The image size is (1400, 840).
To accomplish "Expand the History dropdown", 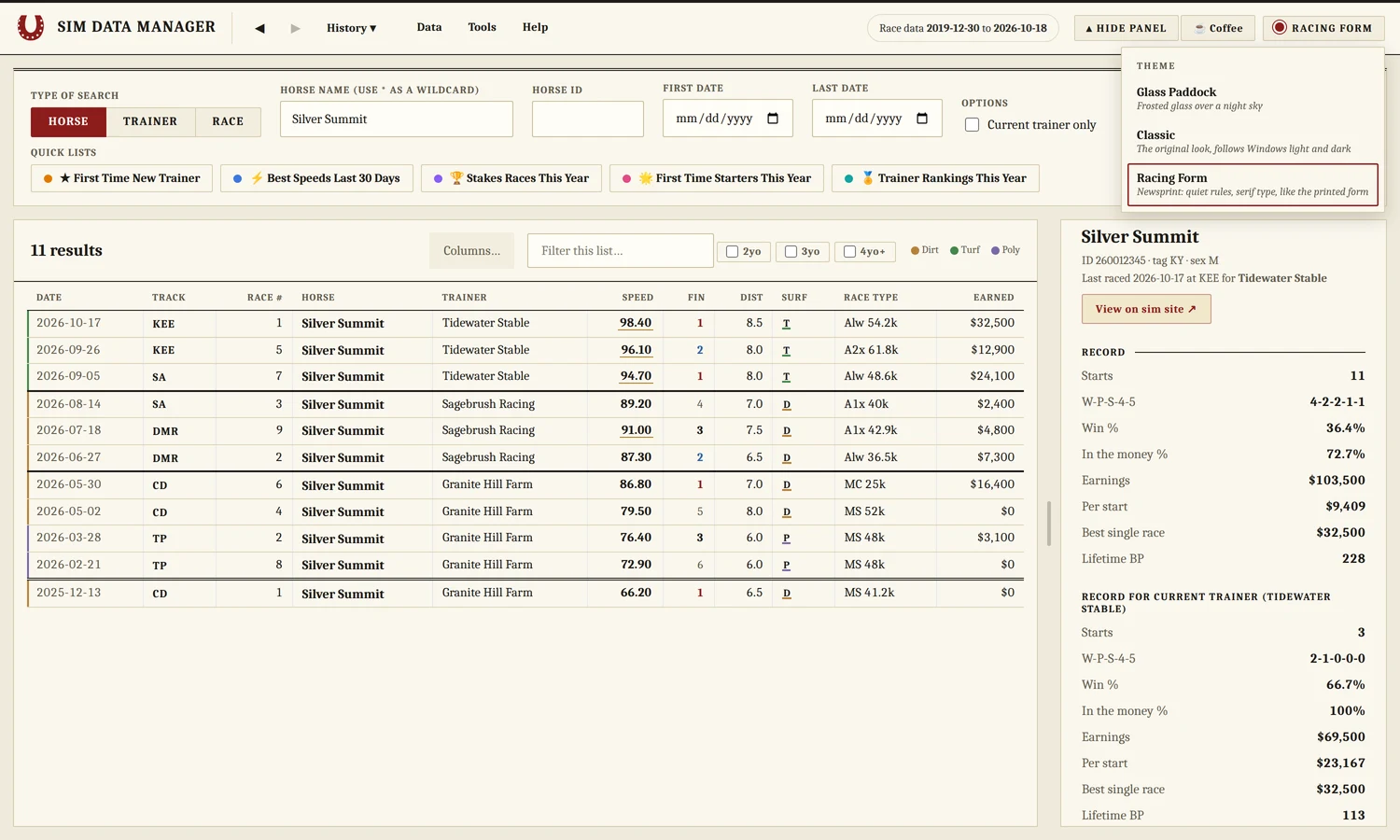I will coord(351,28).
